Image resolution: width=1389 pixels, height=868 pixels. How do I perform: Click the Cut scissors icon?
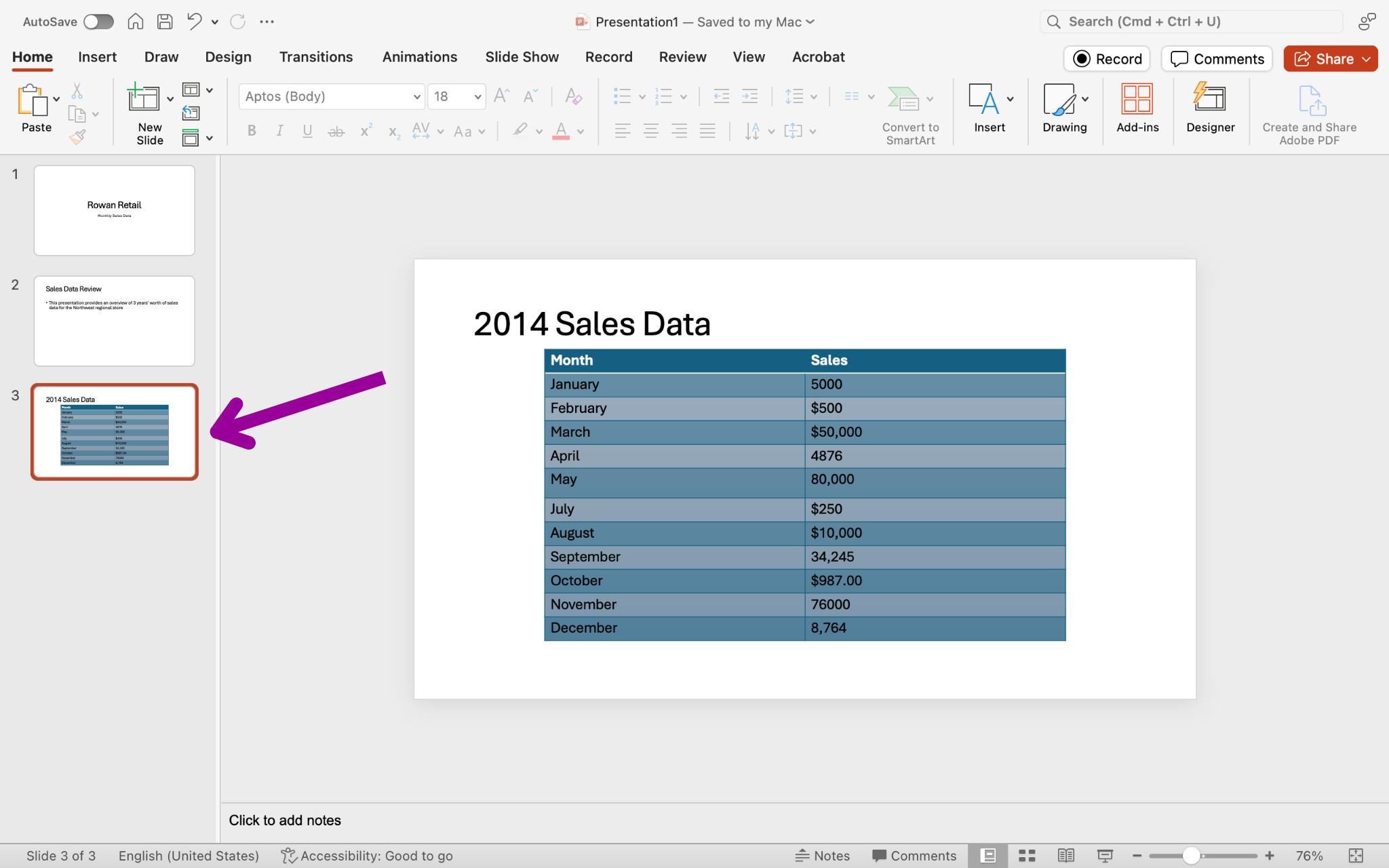tap(77, 91)
